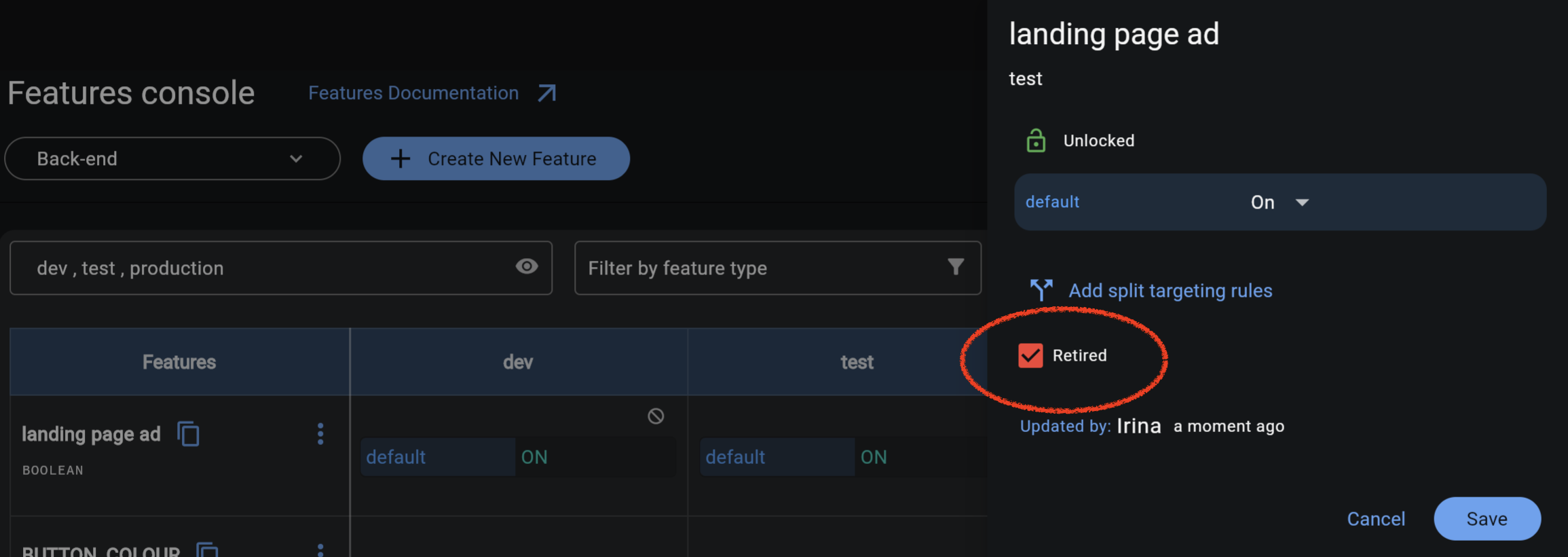Copy the BUTTON_COLOUR feature key
The height and width of the screenshot is (557, 1568).
(x=208, y=550)
